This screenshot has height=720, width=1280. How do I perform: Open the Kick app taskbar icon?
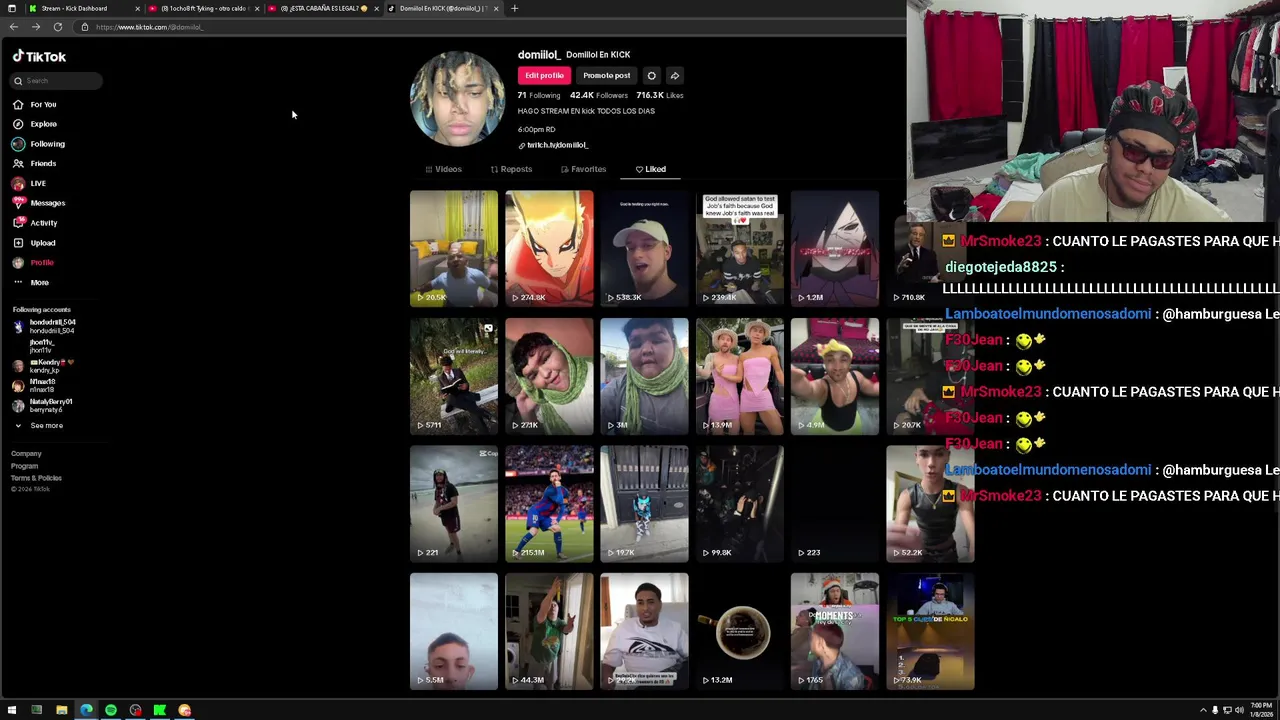[x=160, y=710]
